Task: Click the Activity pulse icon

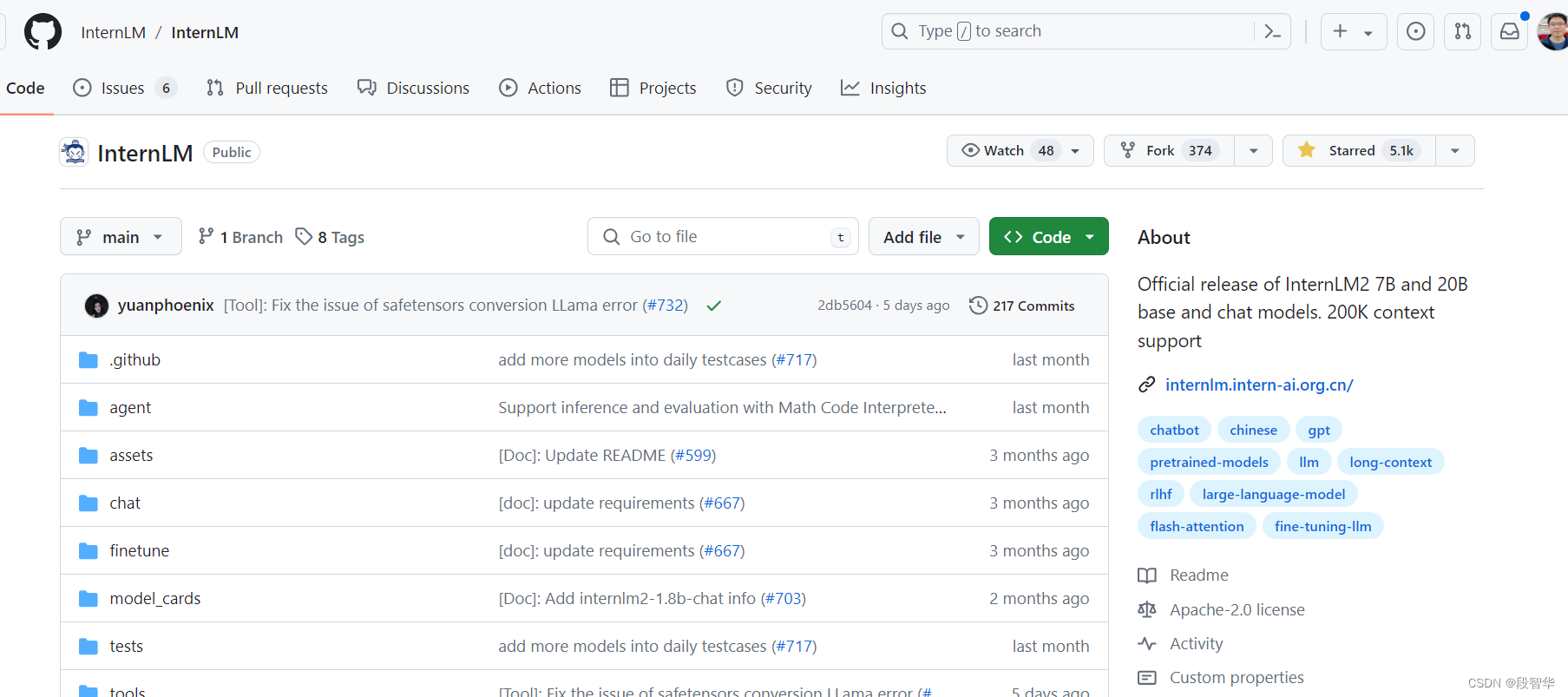Action: [x=1147, y=644]
